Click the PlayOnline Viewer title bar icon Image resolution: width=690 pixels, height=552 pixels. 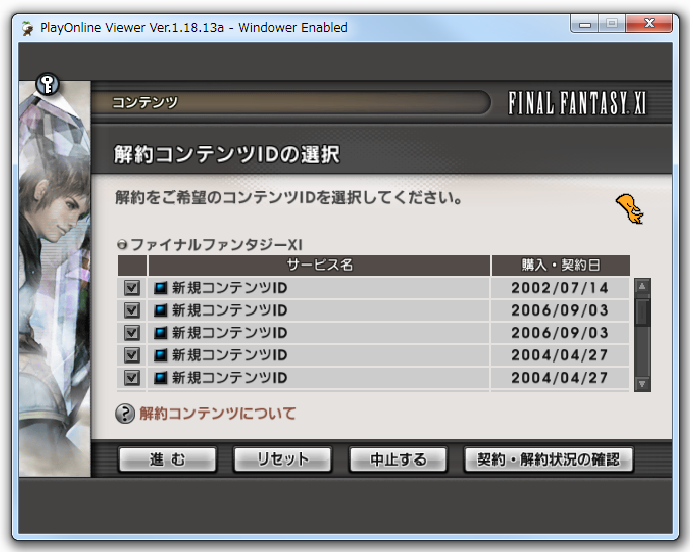[26, 28]
